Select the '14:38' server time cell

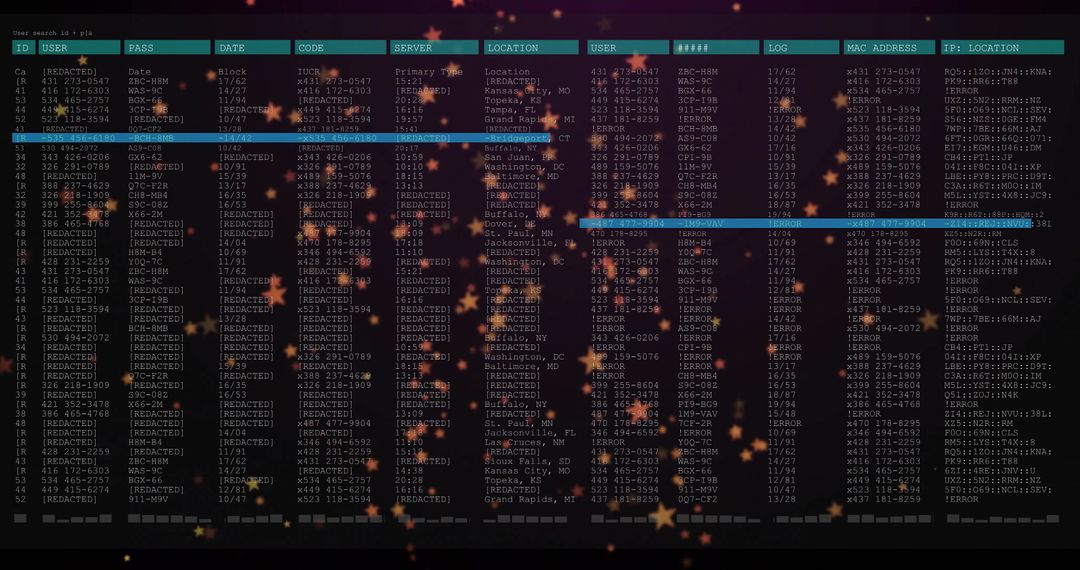pyautogui.click(x=409, y=471)
